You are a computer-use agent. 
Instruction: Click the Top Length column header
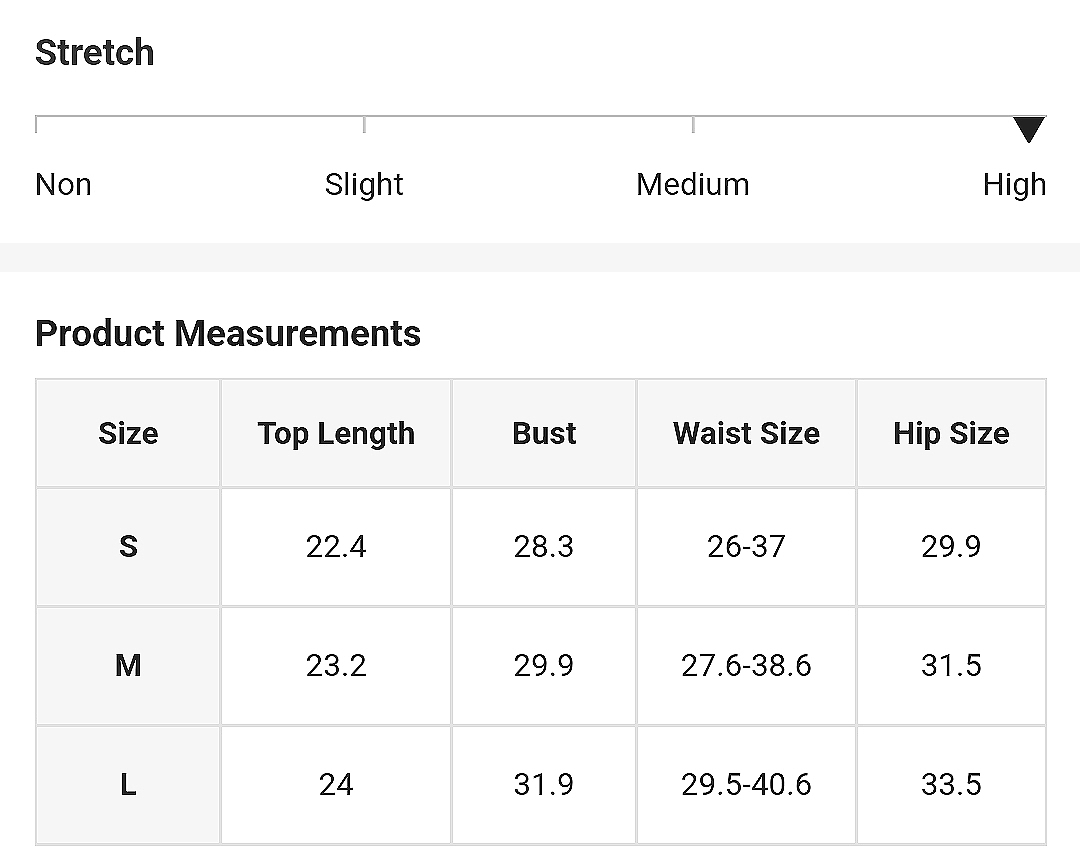point(336,433)
